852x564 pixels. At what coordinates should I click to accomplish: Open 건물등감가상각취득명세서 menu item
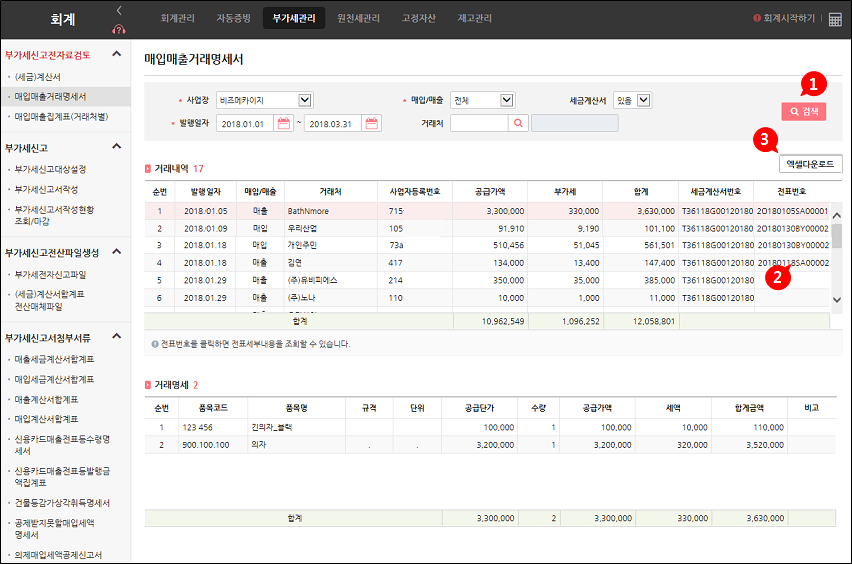pos(62,503)
